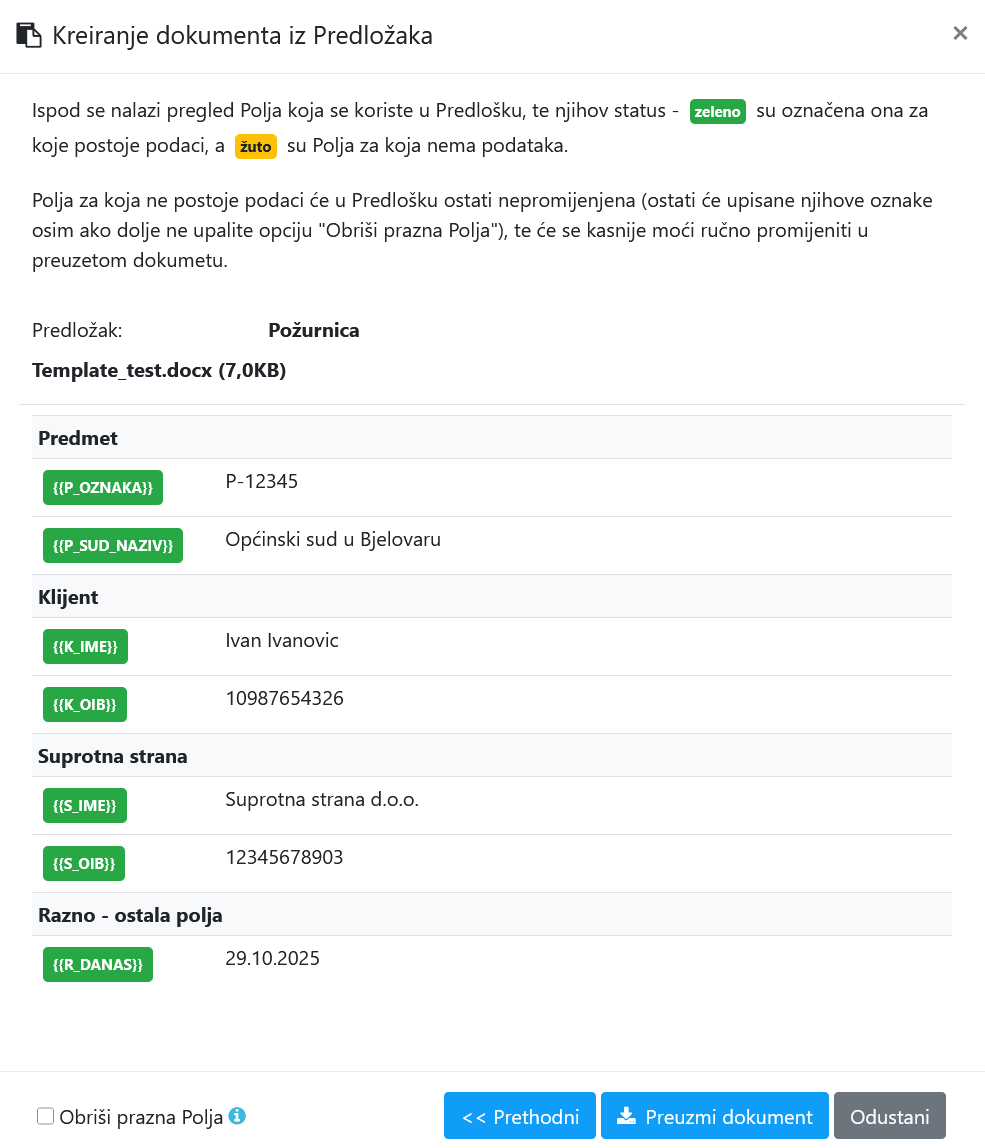Click the {{S_OIB}} field tag
Screen dimensions: 985x1148
point(84,863)
